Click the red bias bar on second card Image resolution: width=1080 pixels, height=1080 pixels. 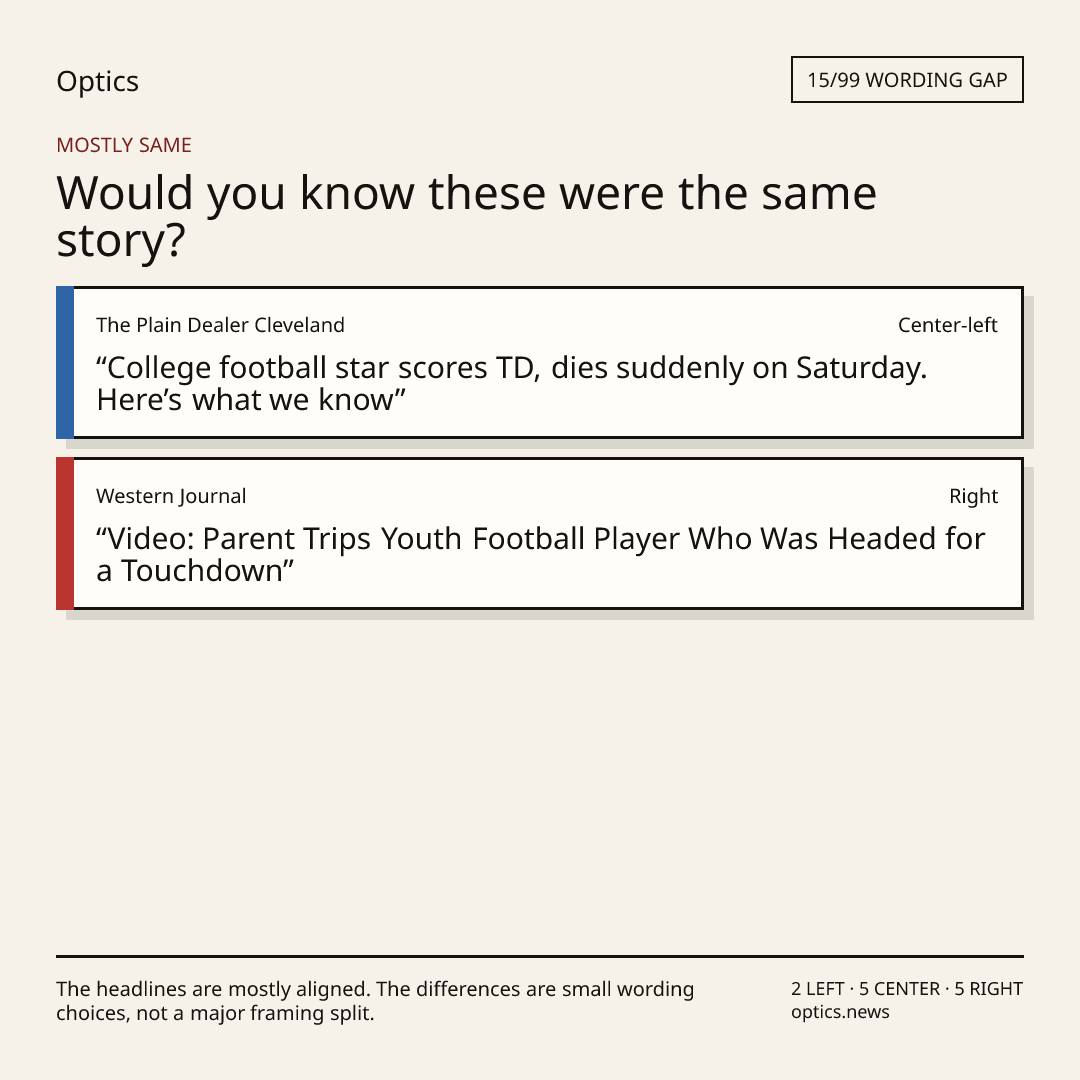point(65,533)
